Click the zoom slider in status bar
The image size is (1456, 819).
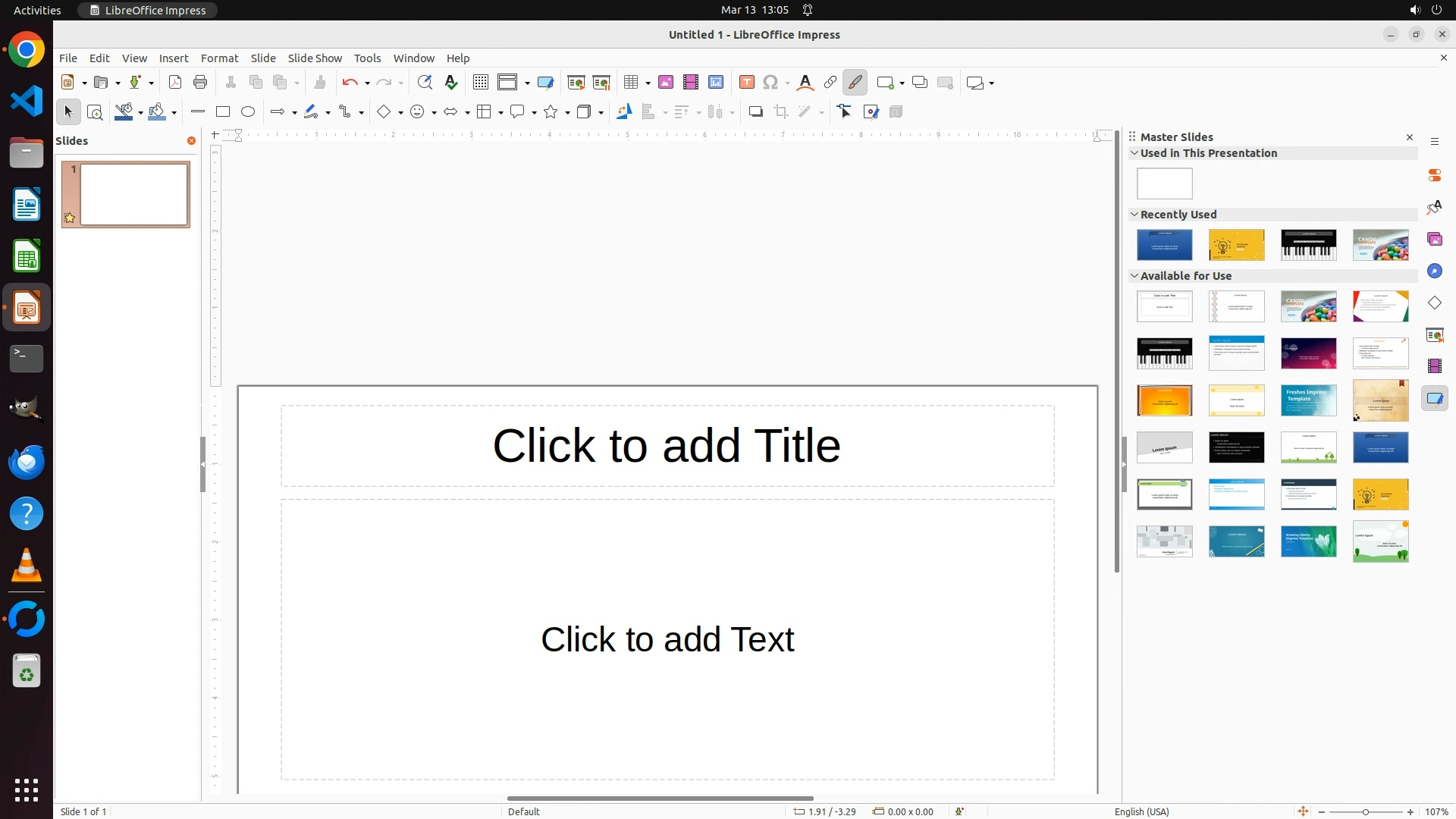coord(1366,811)
